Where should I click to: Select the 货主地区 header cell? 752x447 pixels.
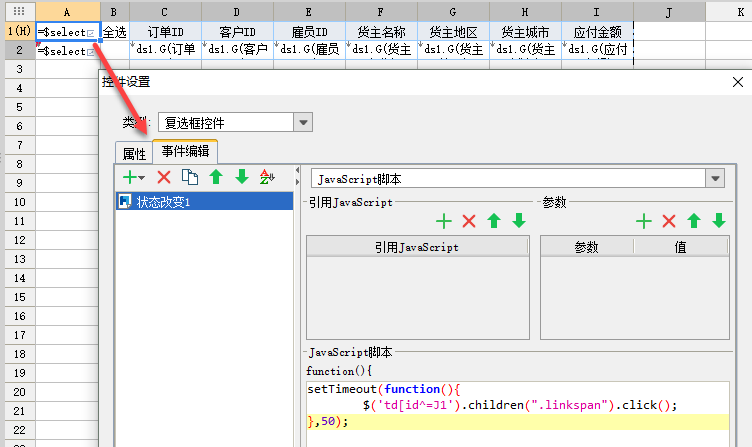point(453,32)
